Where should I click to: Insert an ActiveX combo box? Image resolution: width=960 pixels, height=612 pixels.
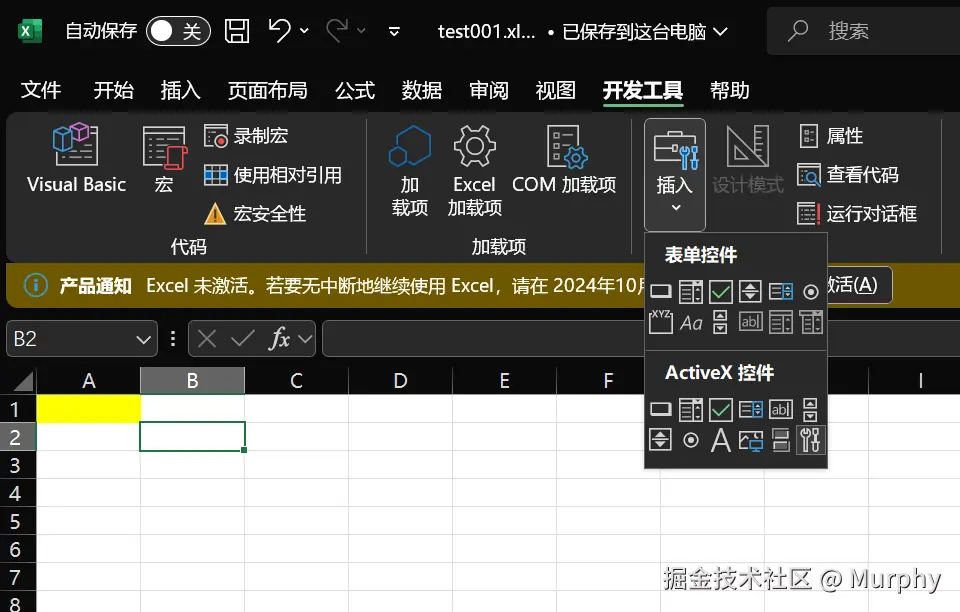[x=691, y=409]
